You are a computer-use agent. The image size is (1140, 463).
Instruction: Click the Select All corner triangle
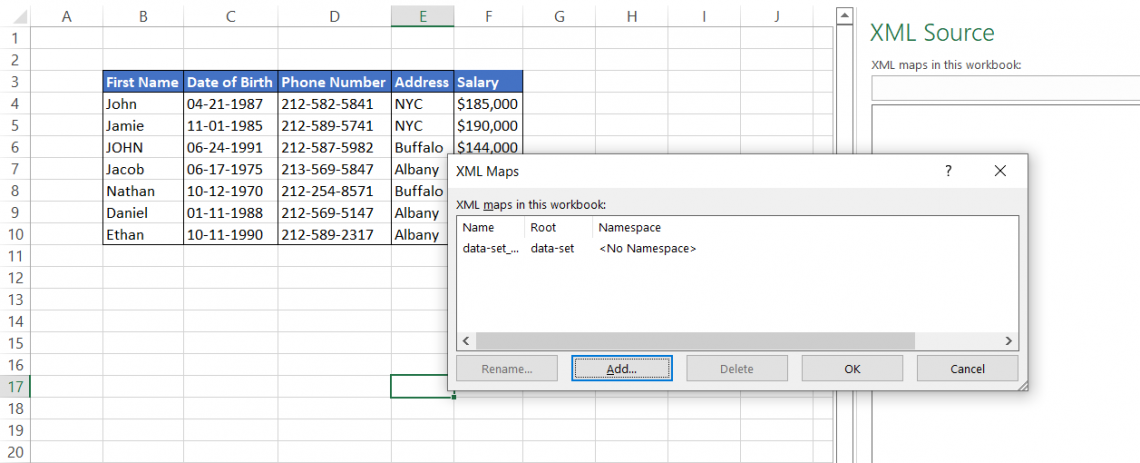17,16
